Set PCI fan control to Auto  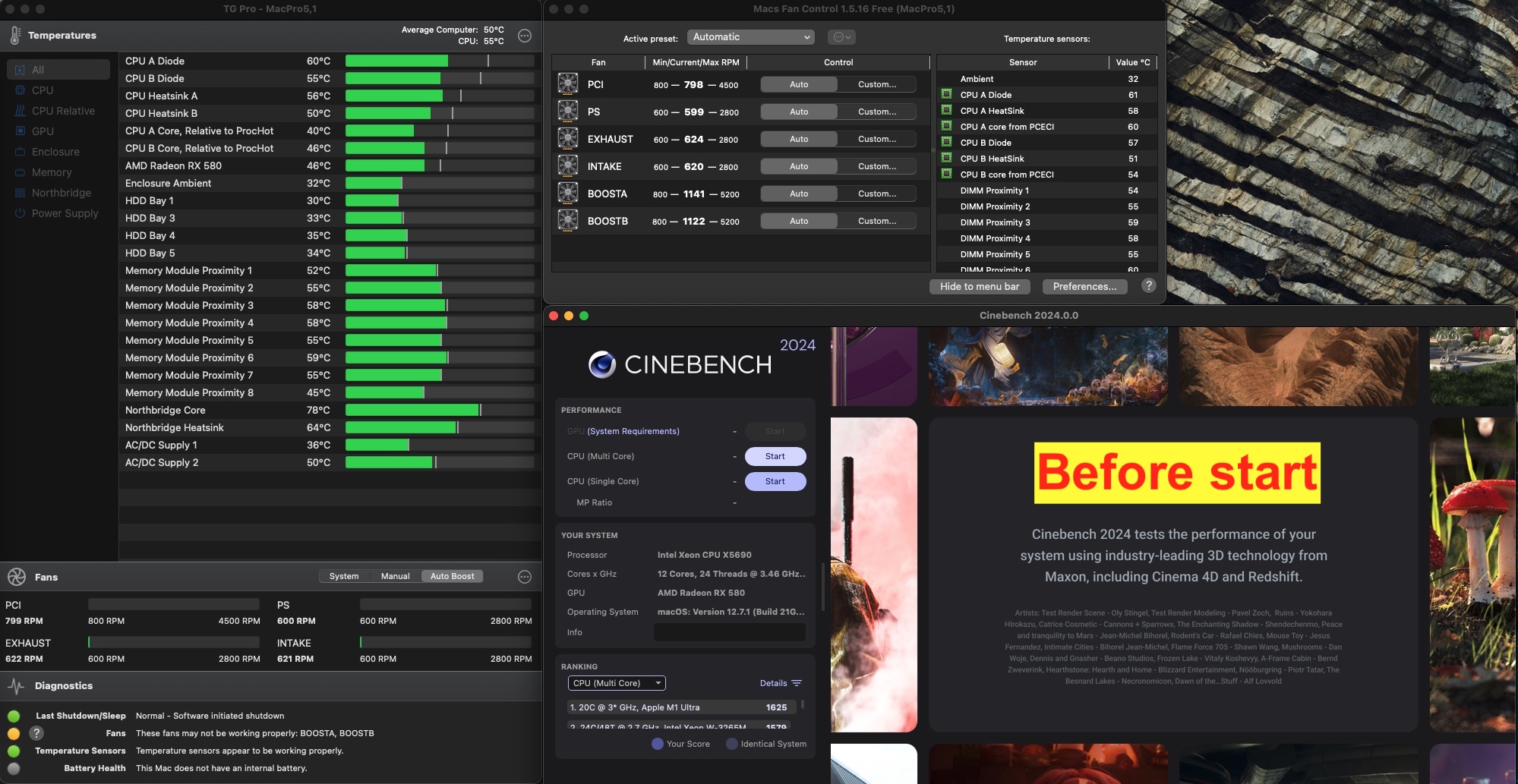(799, 84)
